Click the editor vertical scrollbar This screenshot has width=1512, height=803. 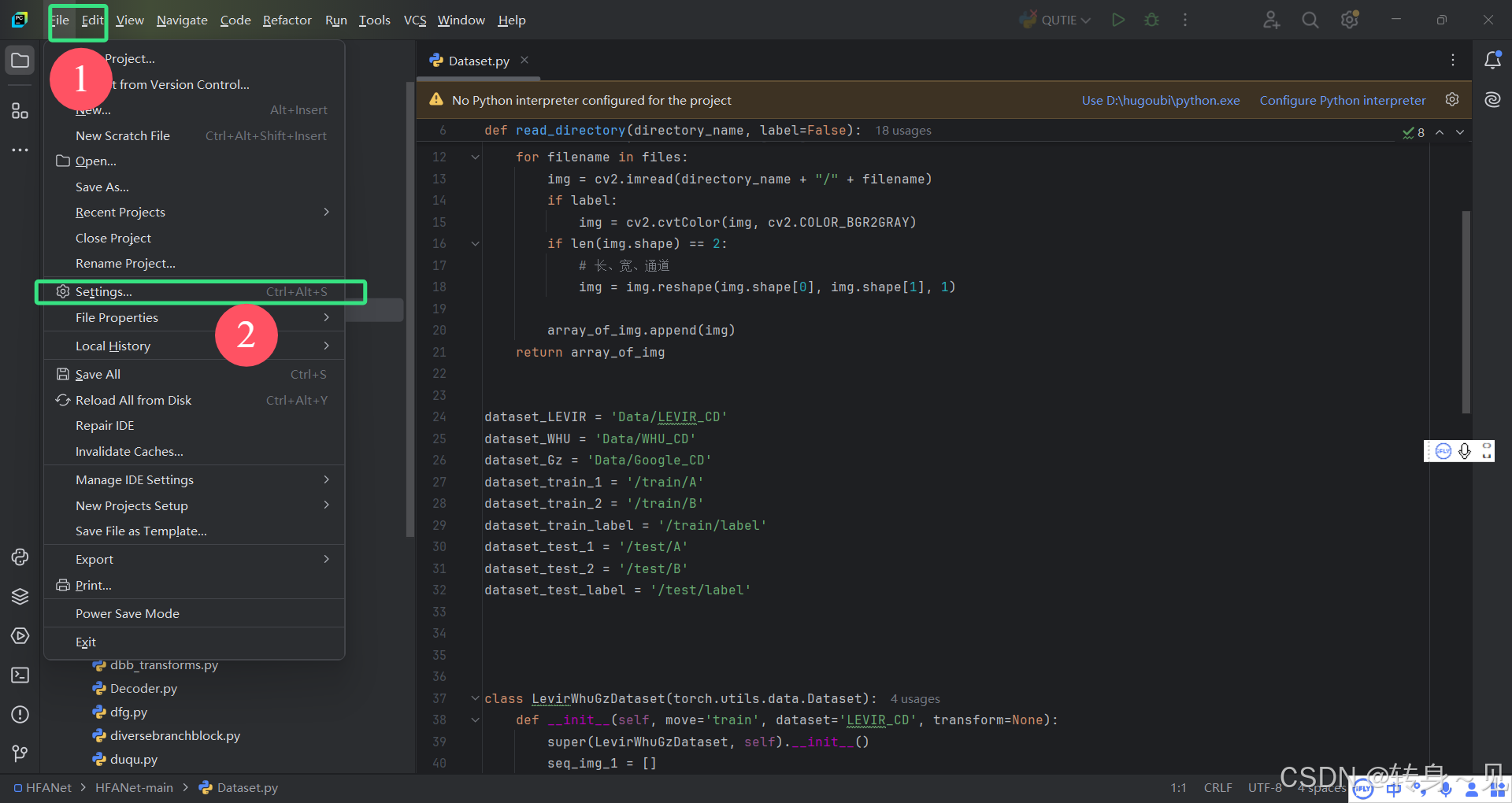(x=1466, y=312)
